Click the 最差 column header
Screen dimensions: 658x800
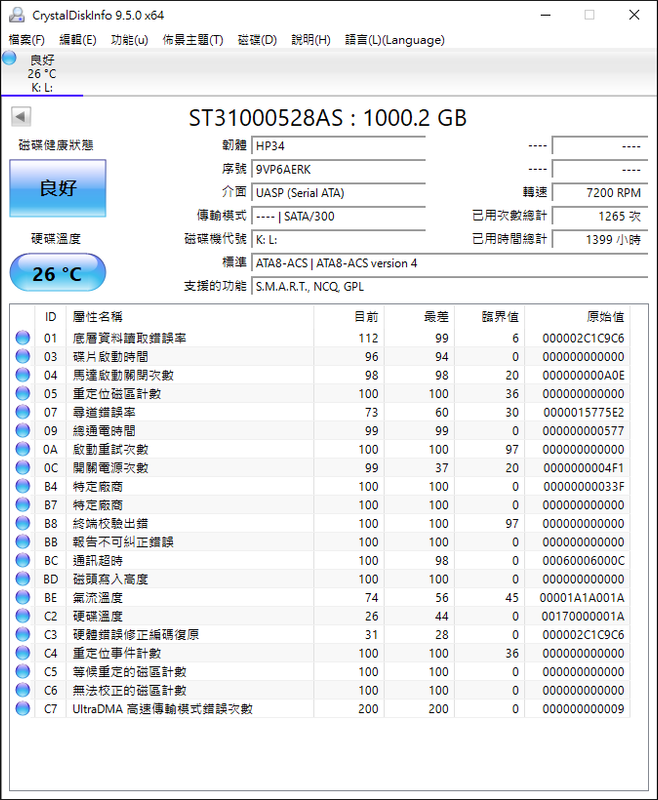(x=419, y=317)
